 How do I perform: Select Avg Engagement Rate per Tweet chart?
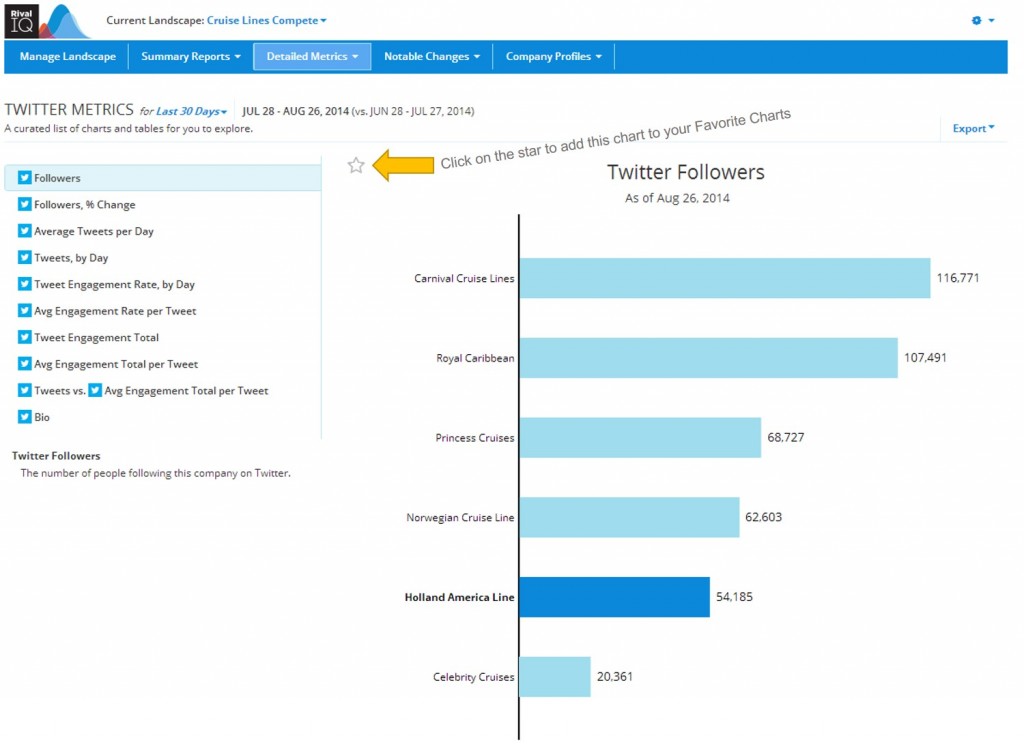pyautogui.click(x=115, y=311)
